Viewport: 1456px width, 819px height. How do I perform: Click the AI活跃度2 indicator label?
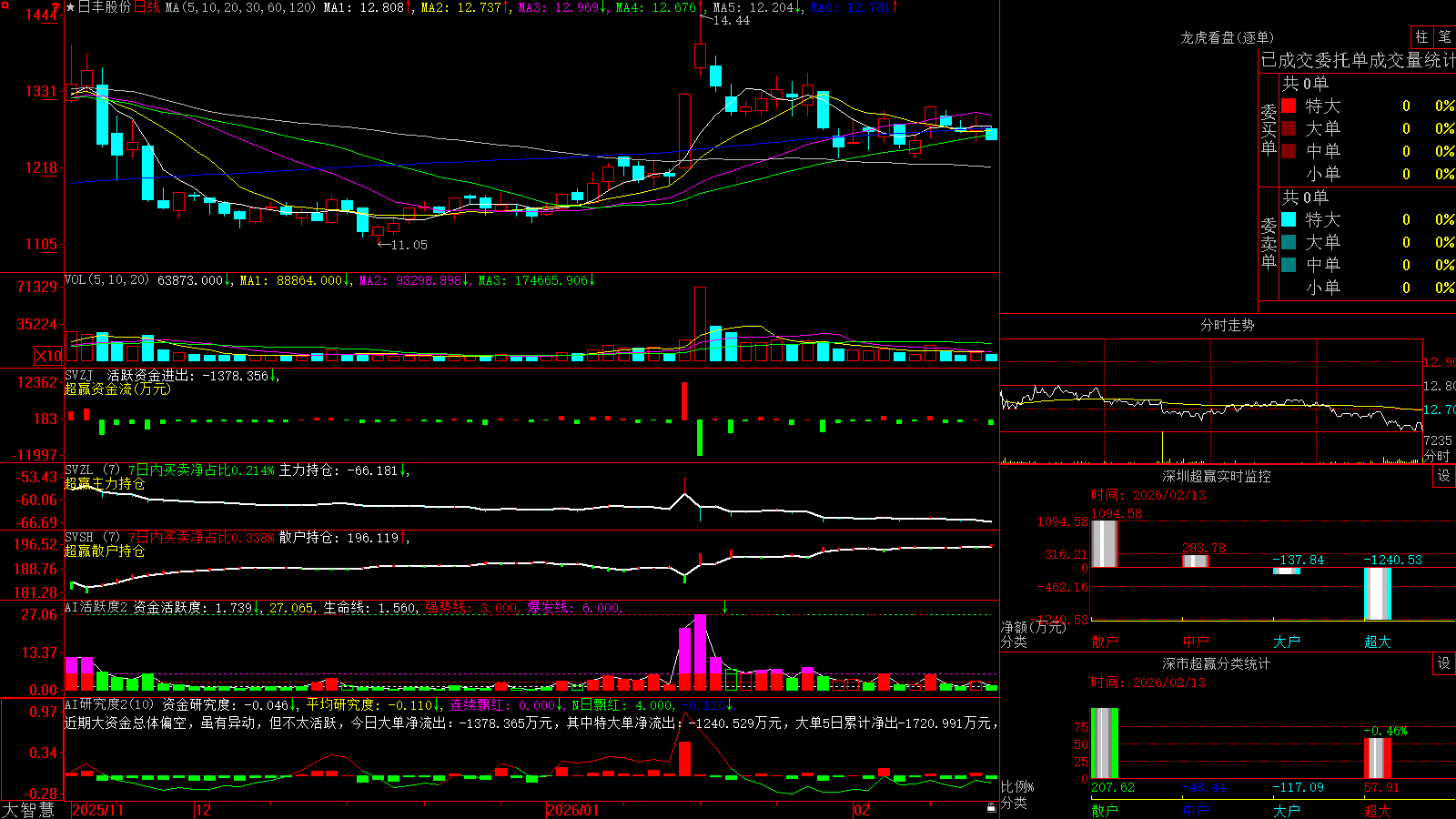[96, 607]
